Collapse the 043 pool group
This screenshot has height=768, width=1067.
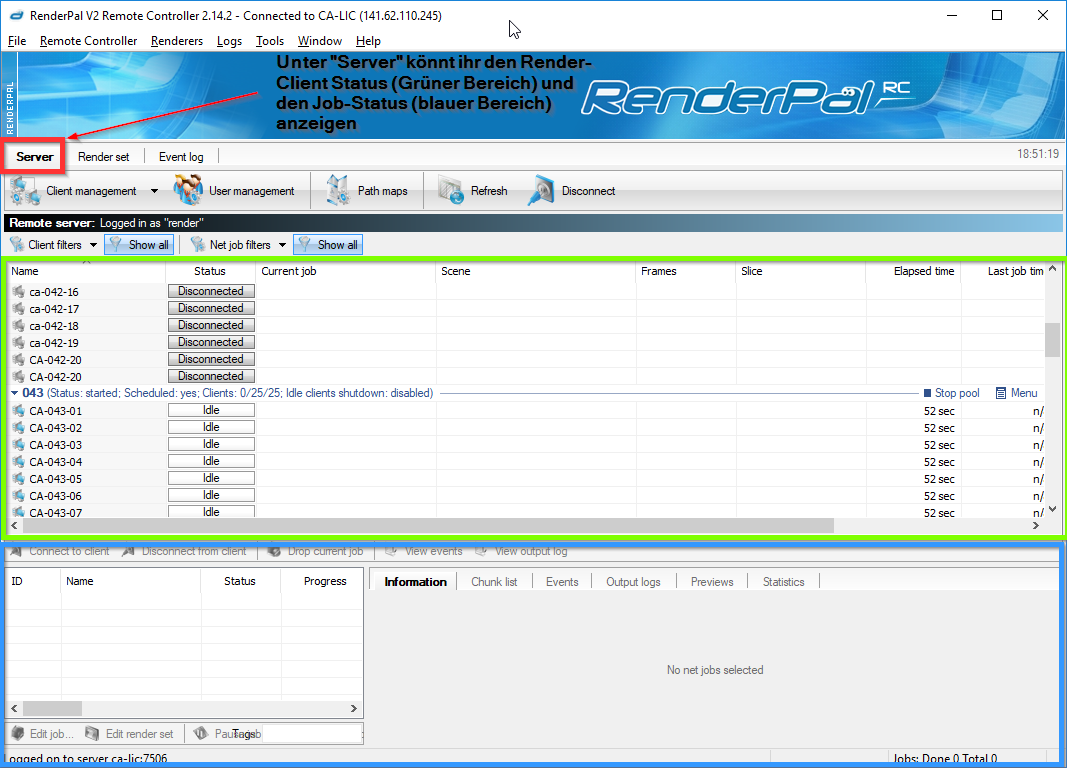tap(15, 394)
